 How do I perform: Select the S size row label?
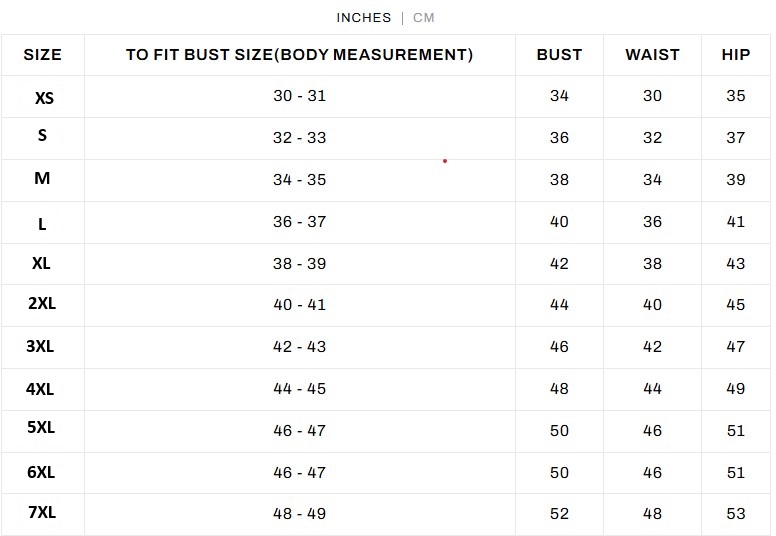pos(42,135)
